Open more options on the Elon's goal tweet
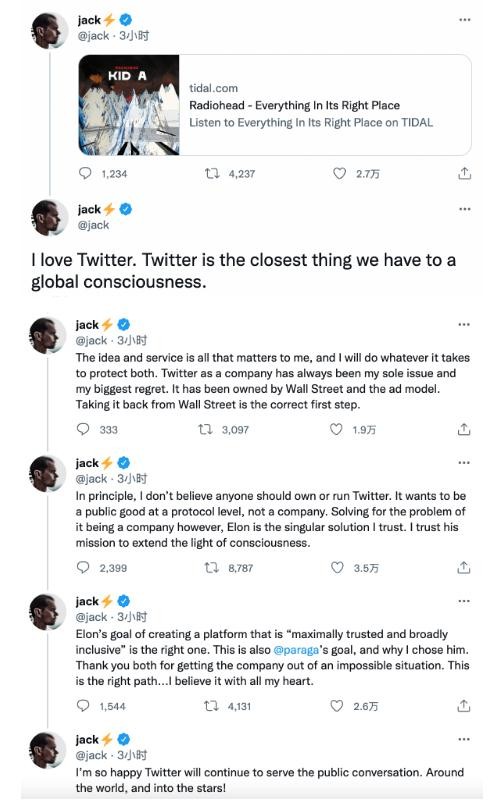The width and height of the screenshot is (500, 806). tap(464, 601)
